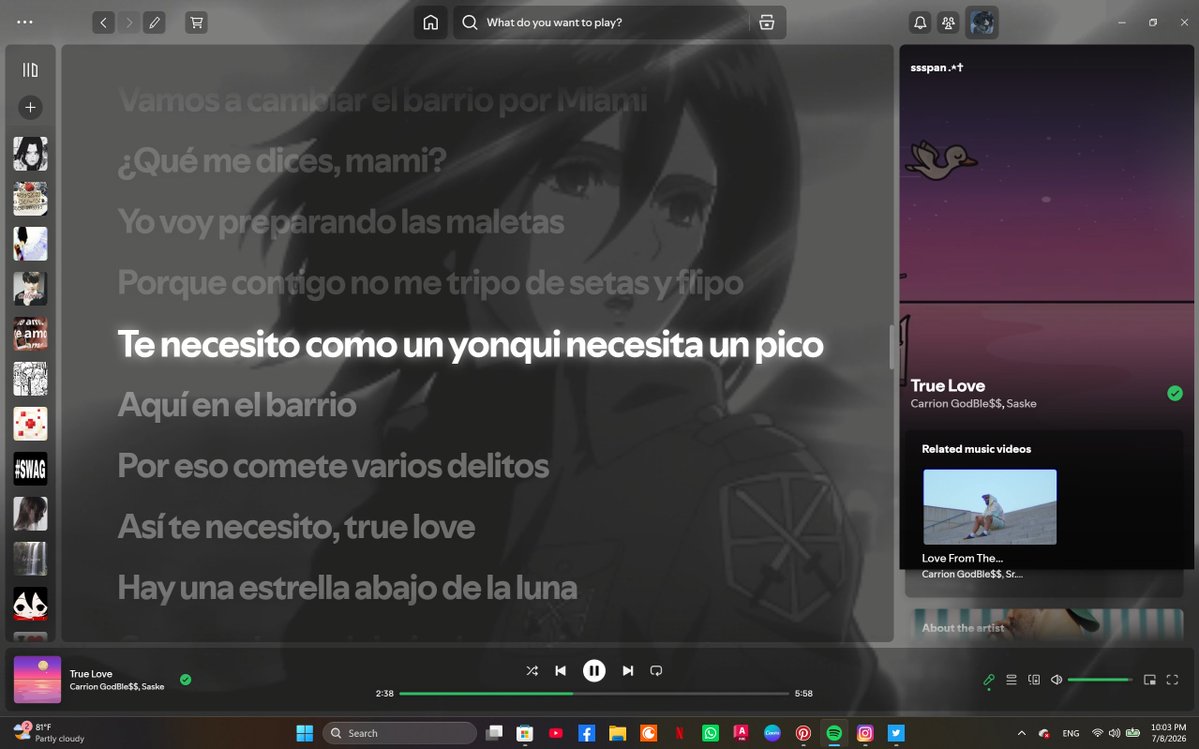Open the play queue icon
Viewport: 1199px width, 749px height.
tap(1011, 679)
